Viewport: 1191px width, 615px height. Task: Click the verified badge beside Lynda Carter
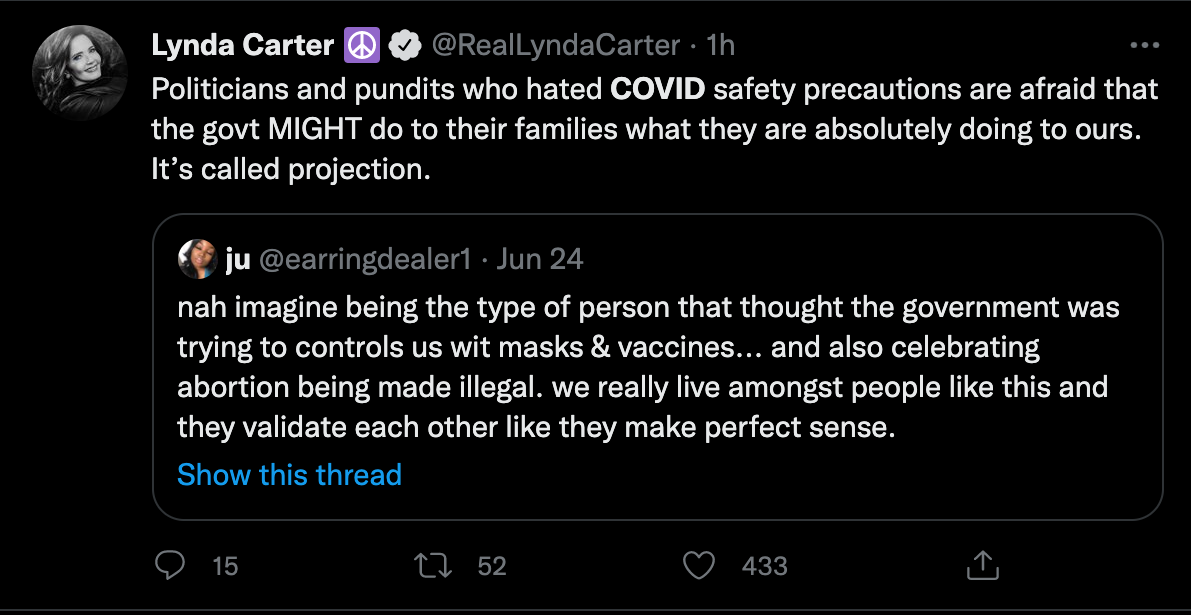pyautogui.click(x=404, y=45)
